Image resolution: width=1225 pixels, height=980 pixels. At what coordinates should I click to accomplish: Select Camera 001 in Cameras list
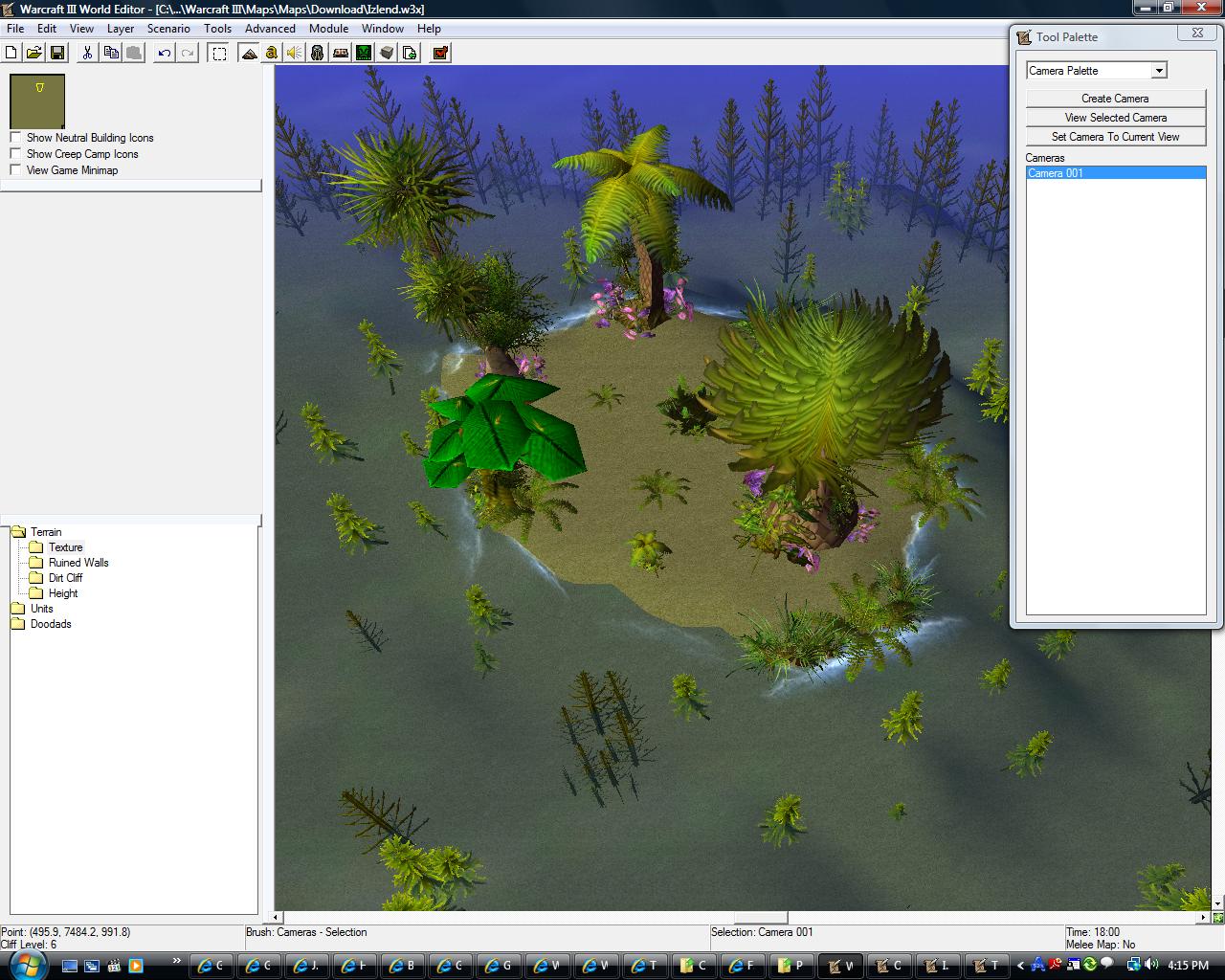point(1116,173)
